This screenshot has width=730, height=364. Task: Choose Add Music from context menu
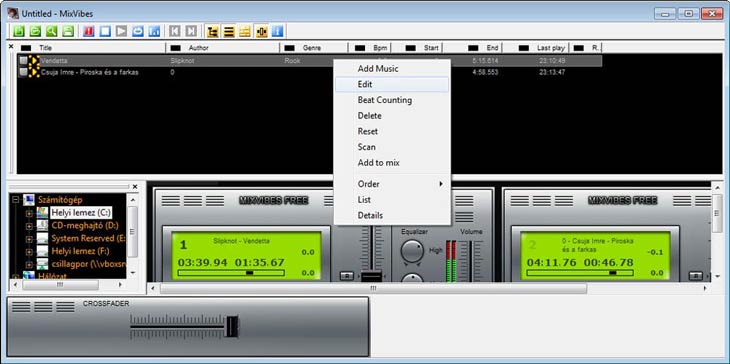[392, 68]
